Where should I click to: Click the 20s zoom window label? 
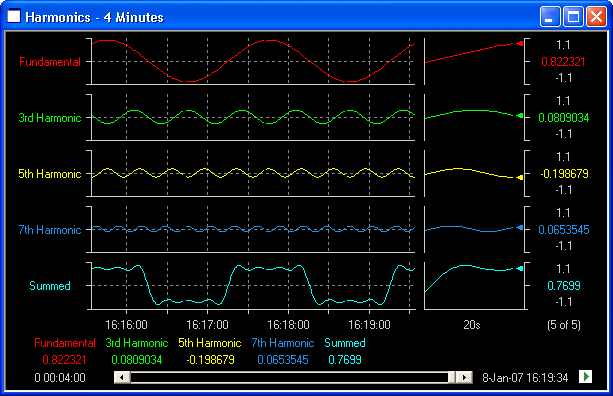472,324
